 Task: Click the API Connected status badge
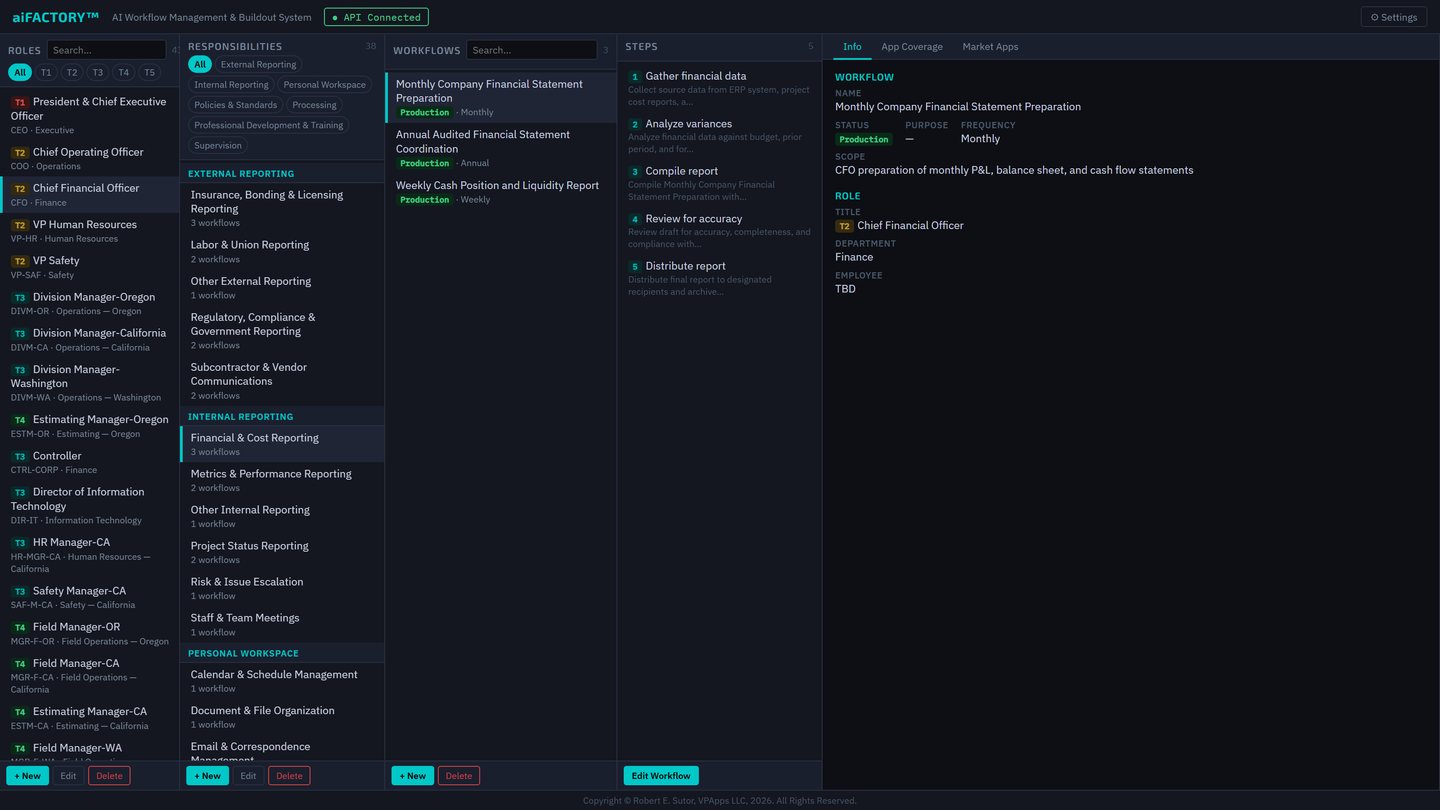[376, 17]
